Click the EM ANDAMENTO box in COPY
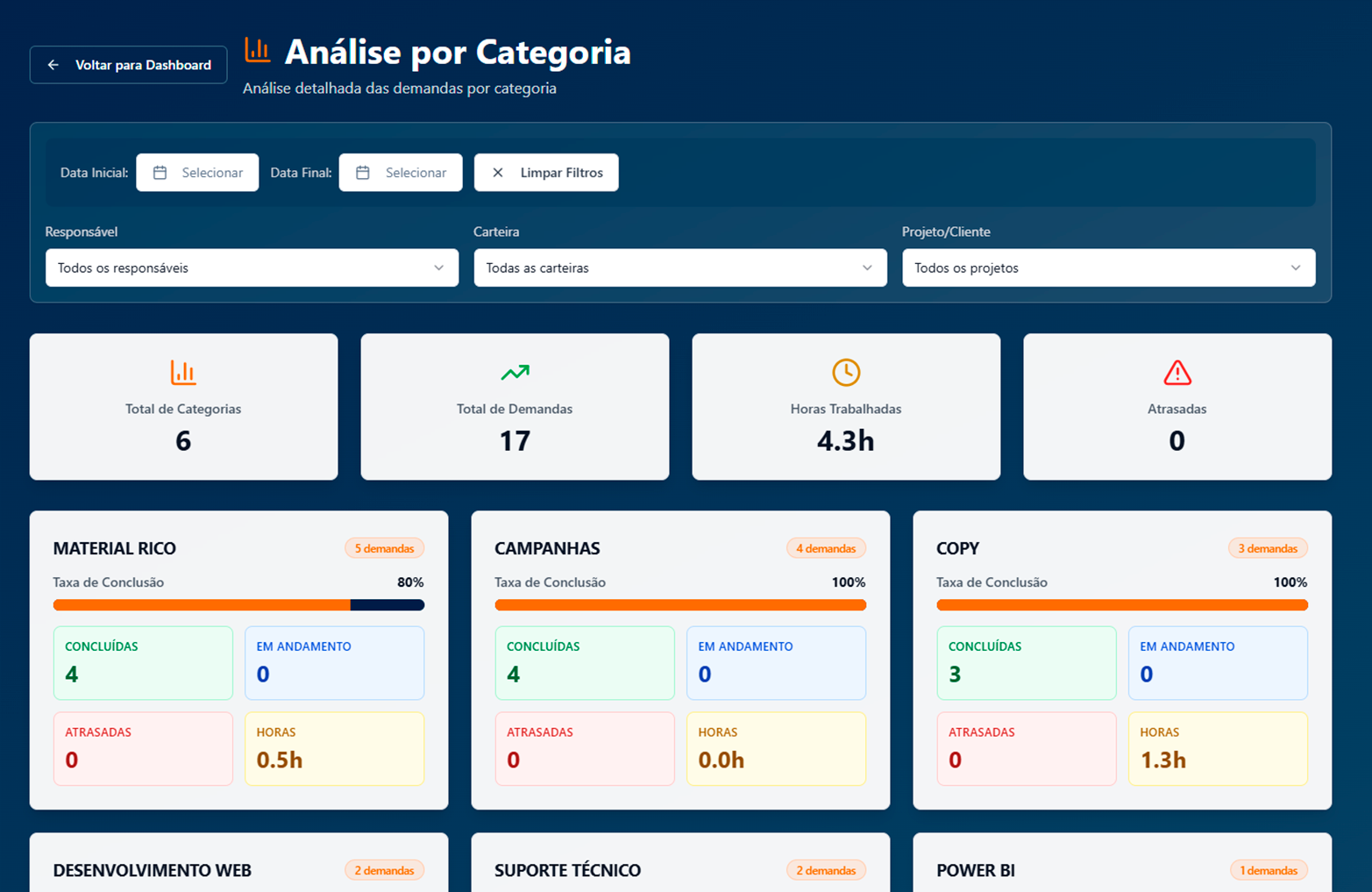This screenshot has width=1372, height=892. tap(1219, 663)
